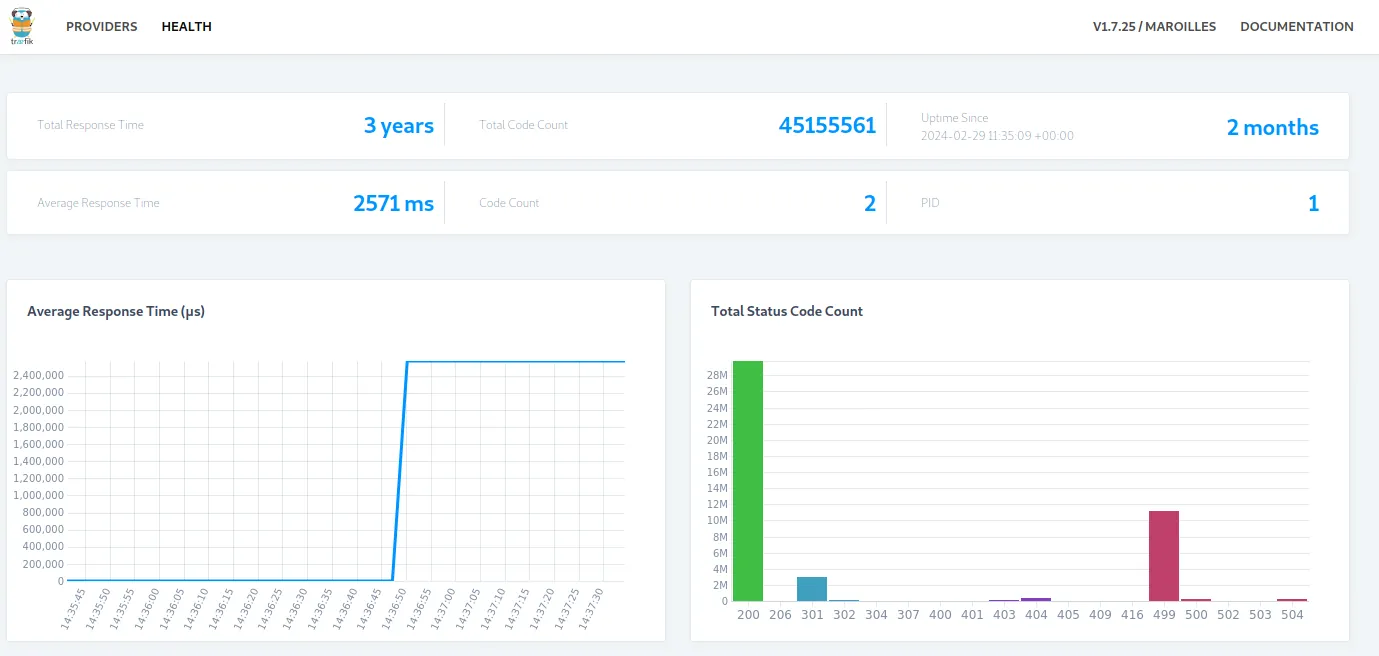Click the 405 x-axis label
Image resolution: width=1379 pixels, height=656 pixels.
click(1068, 615)
